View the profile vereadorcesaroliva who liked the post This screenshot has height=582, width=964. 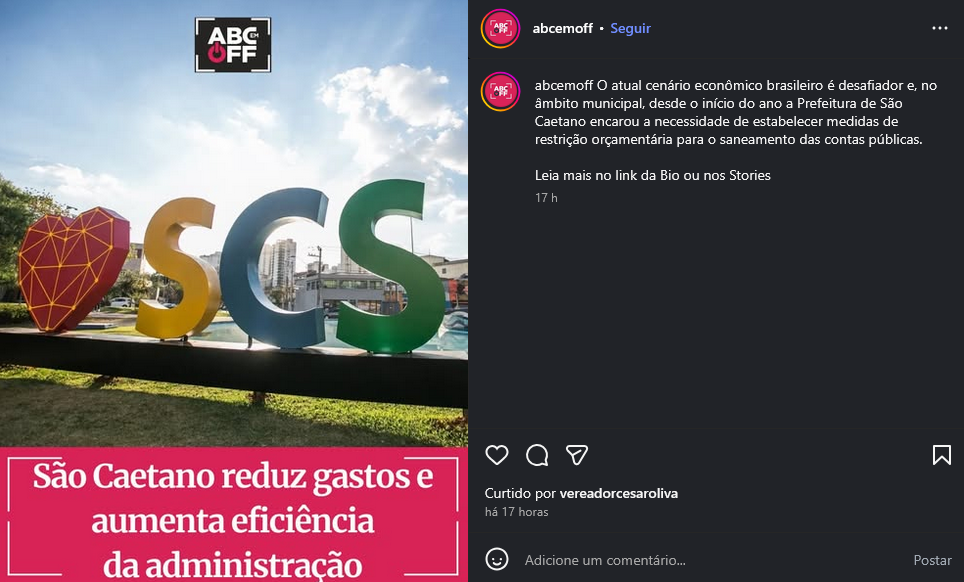pos(618,493)
